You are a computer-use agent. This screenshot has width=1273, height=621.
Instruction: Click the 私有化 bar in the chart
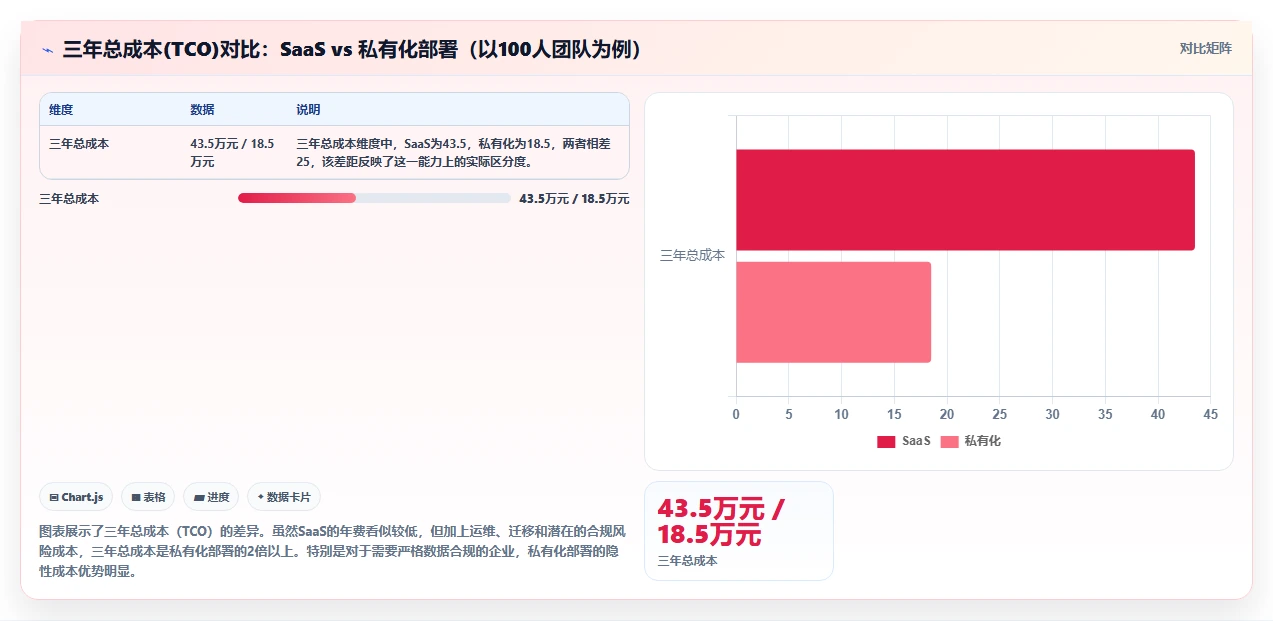(833, 312)
